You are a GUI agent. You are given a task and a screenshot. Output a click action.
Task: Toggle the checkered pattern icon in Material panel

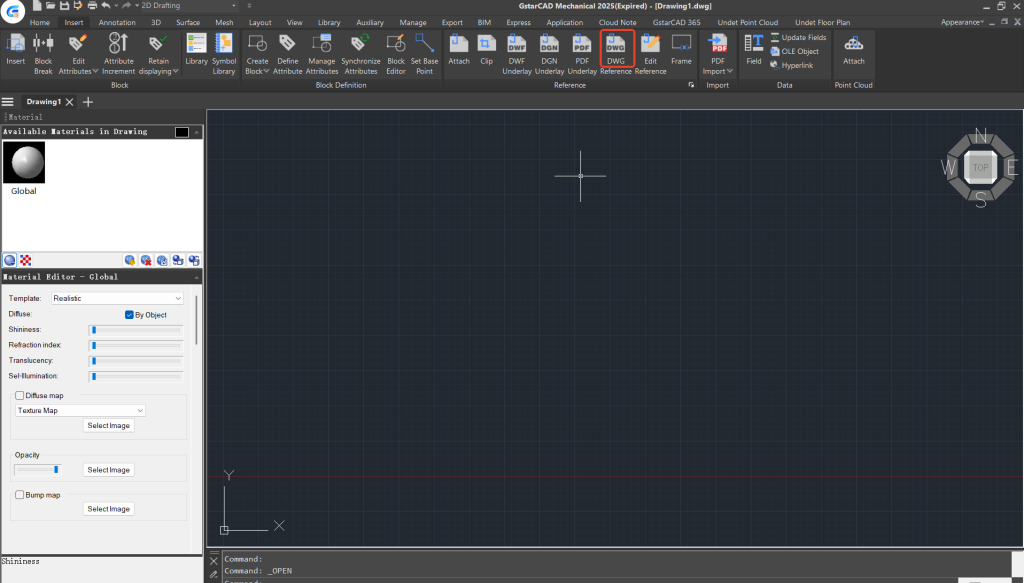[25, 260]
